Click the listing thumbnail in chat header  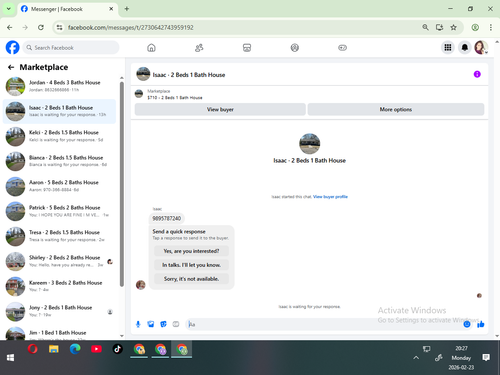143,74
